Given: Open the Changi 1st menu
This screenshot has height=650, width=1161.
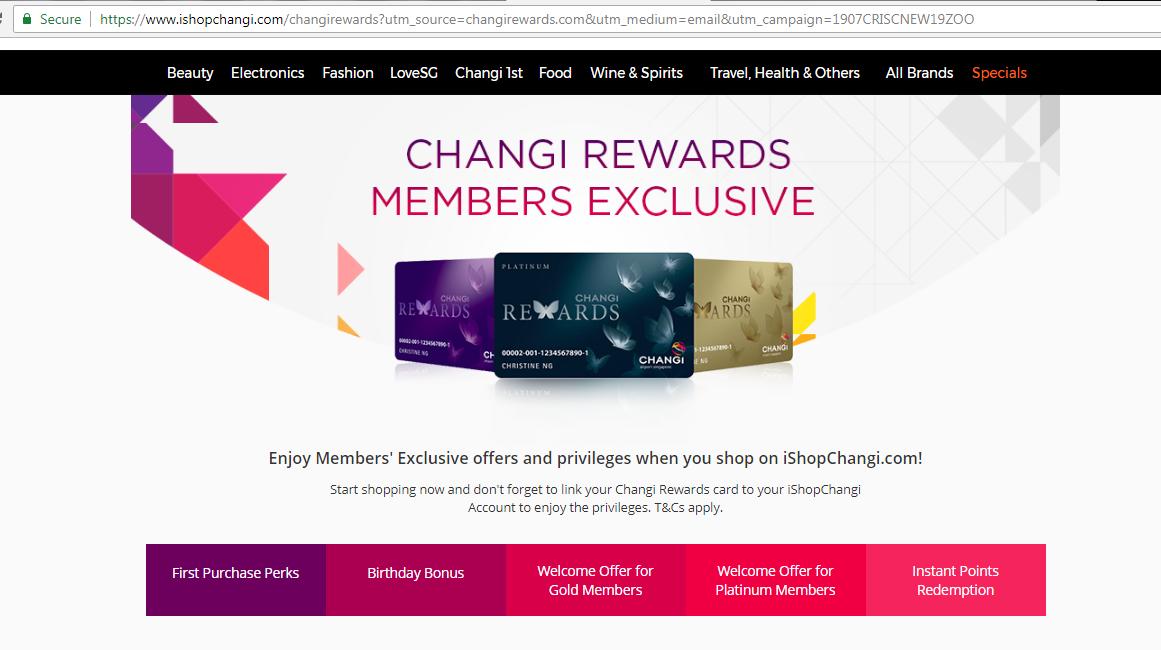Looking at the screenshot, I should 489,73.
